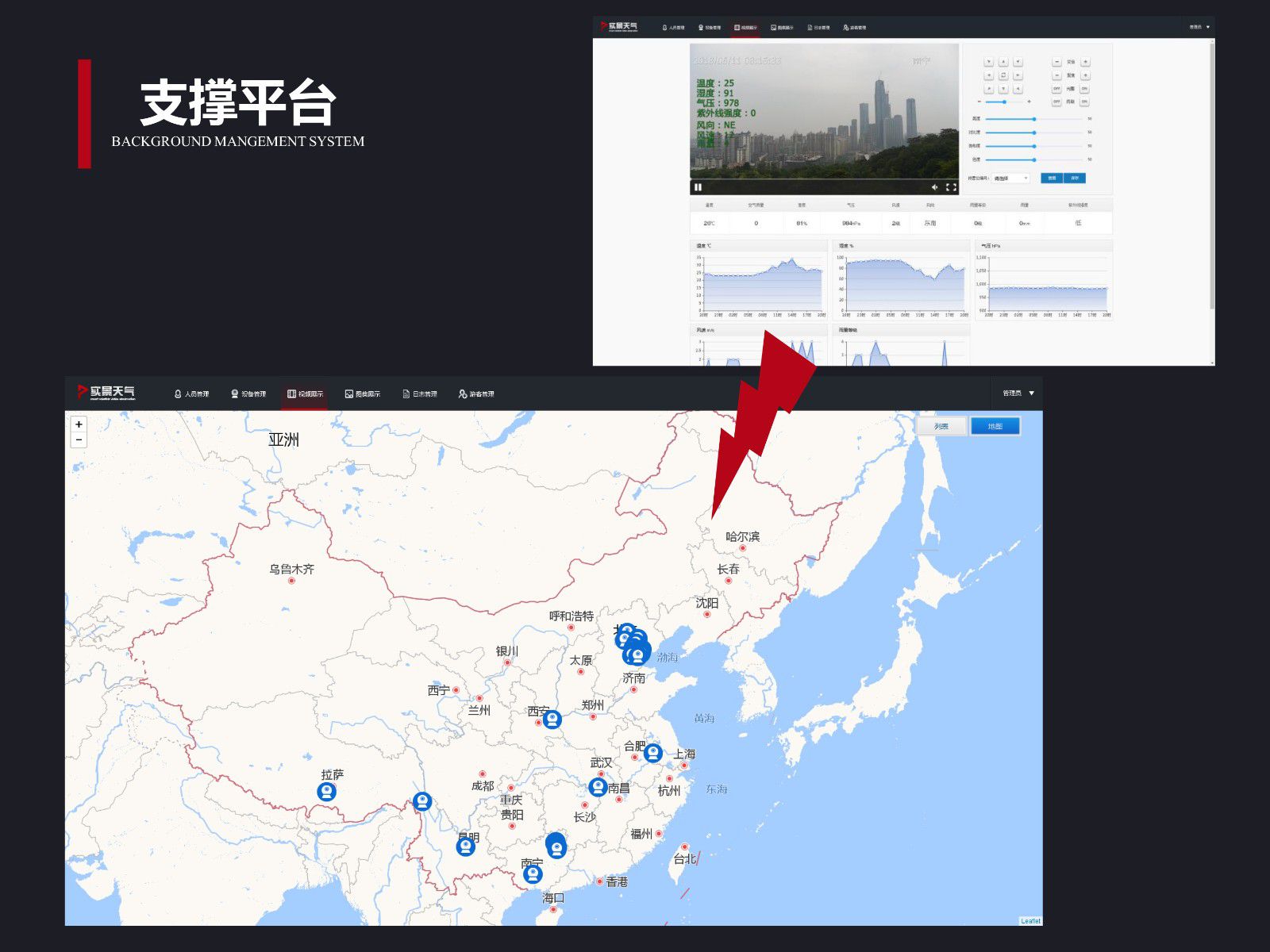Decrease 变倍 zoom with its minus button

click(x=1056, y=62)
